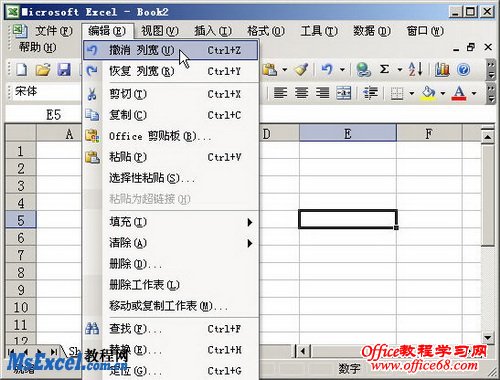500x380 pixels.
Task: Click the Paste clipboard toolbar icon
Action: click(270, 70)
